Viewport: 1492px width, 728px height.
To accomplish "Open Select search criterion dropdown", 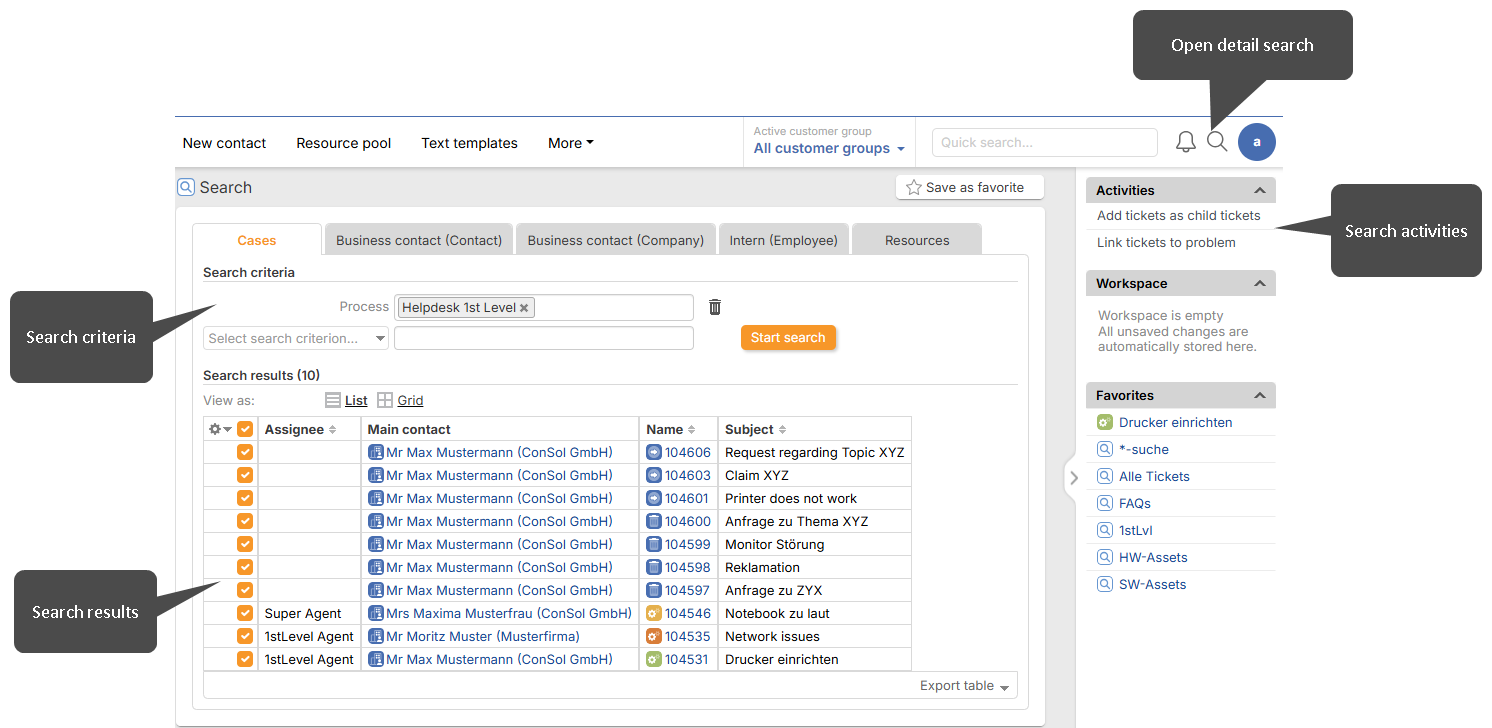I will 296,338.
